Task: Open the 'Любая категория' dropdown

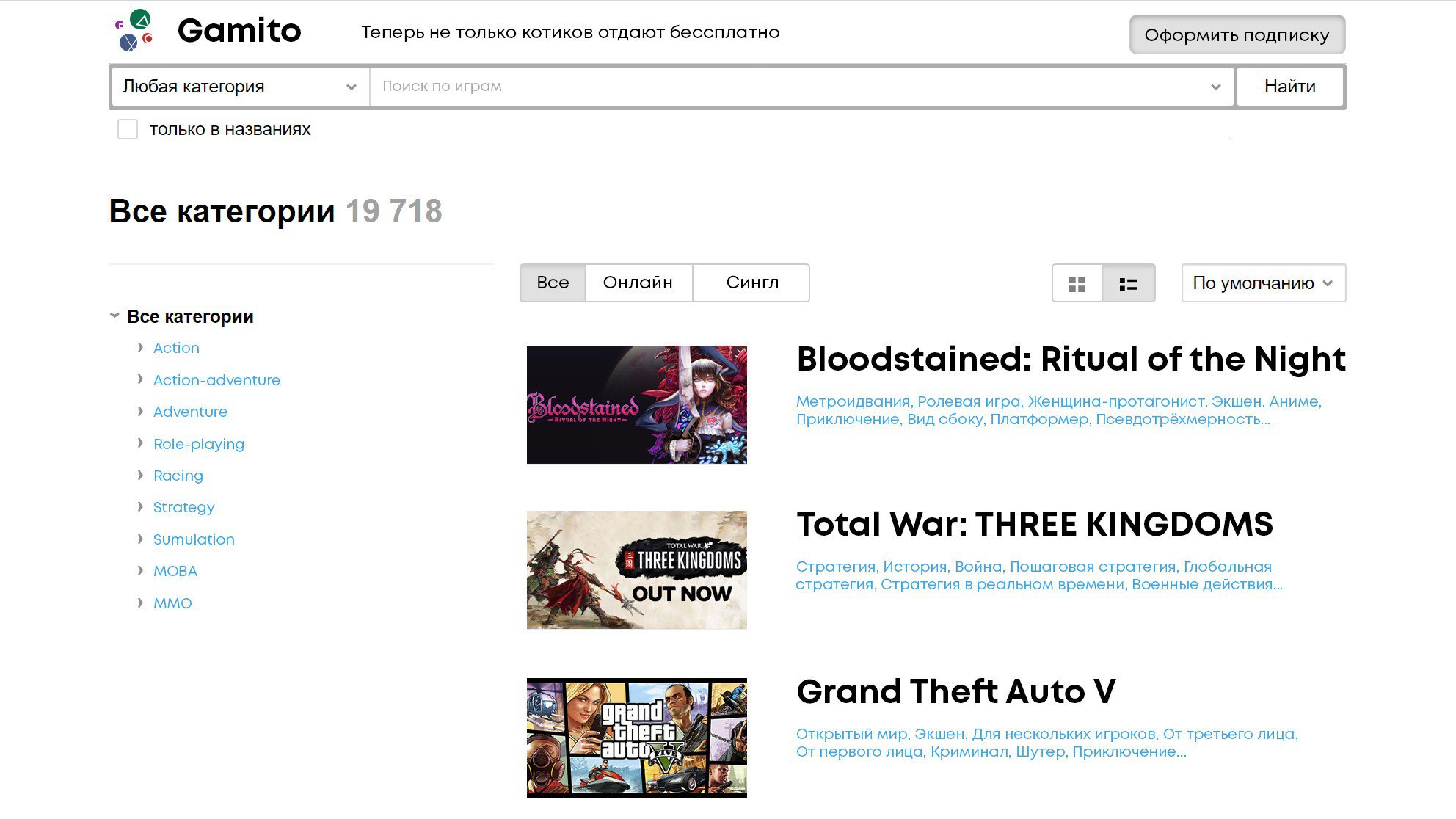Action: coord(240,87)
